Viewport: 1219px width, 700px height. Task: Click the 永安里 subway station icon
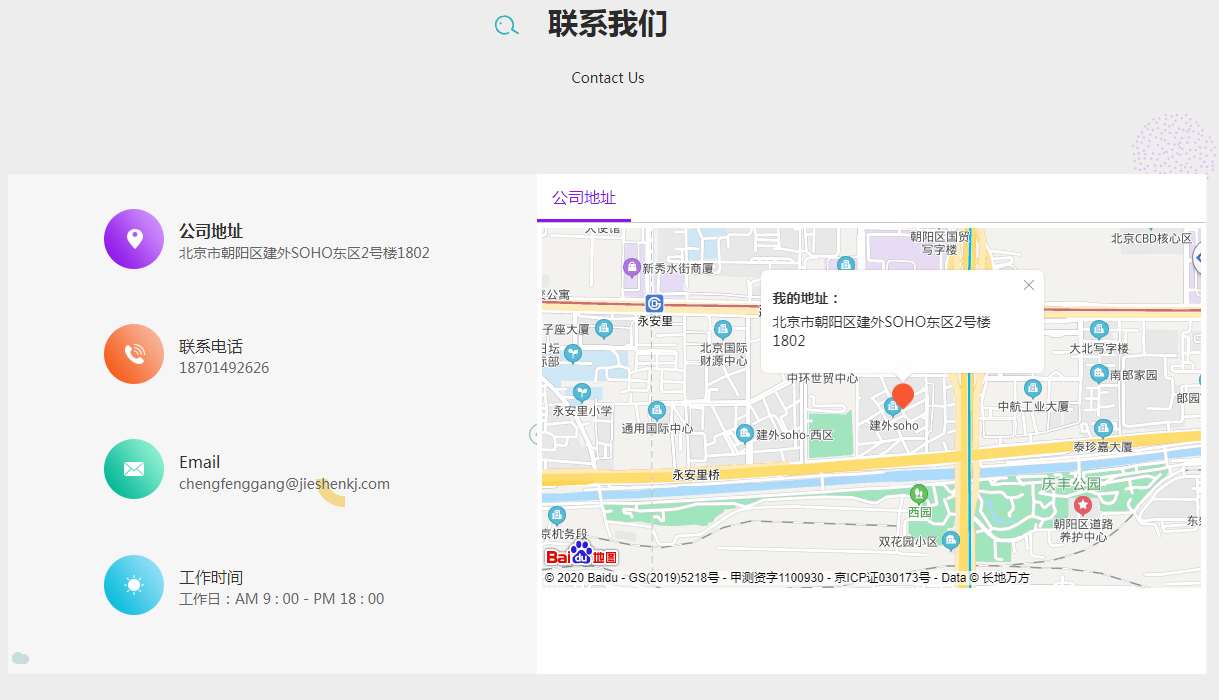[654, 303]
